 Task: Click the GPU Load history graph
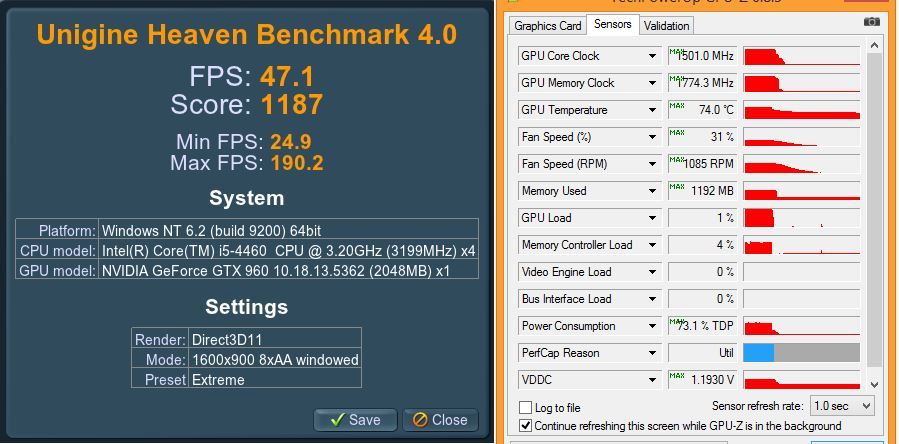tap(802, 218)
